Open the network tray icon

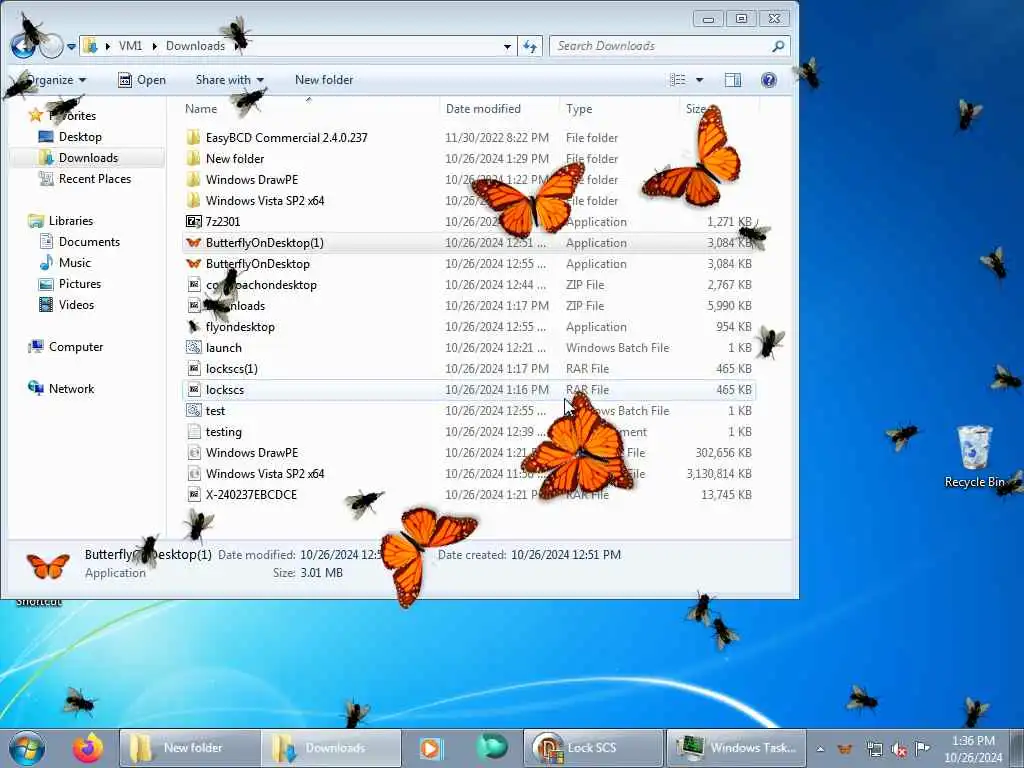point(874,749)
